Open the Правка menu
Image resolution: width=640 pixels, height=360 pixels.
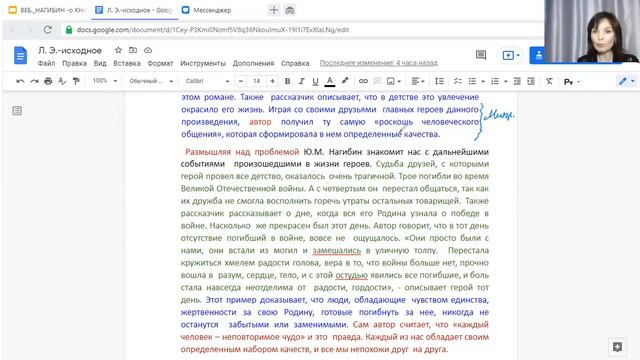coord(74,63)
